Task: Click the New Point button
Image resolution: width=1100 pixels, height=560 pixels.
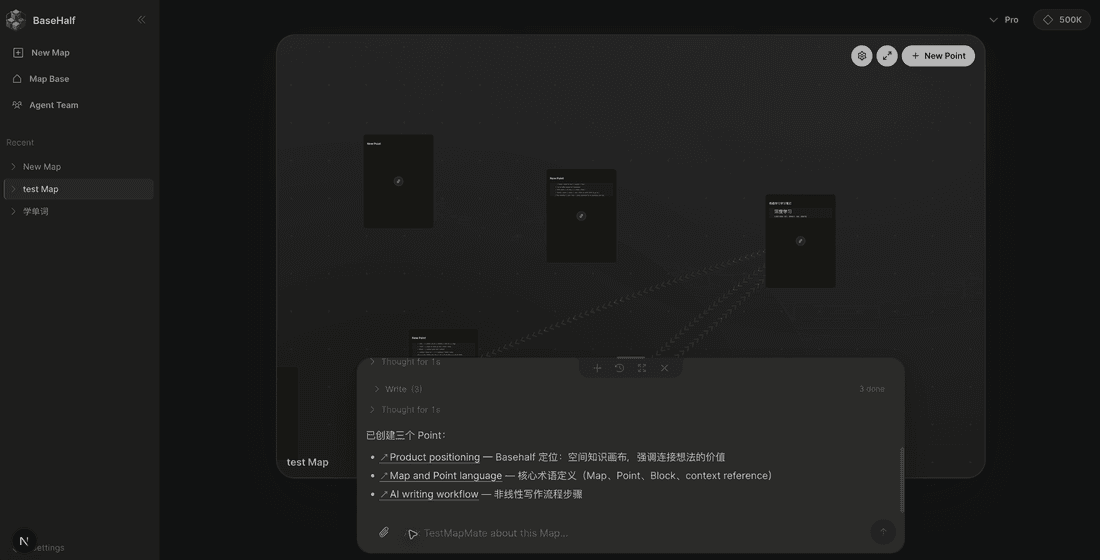Action: 938,56
